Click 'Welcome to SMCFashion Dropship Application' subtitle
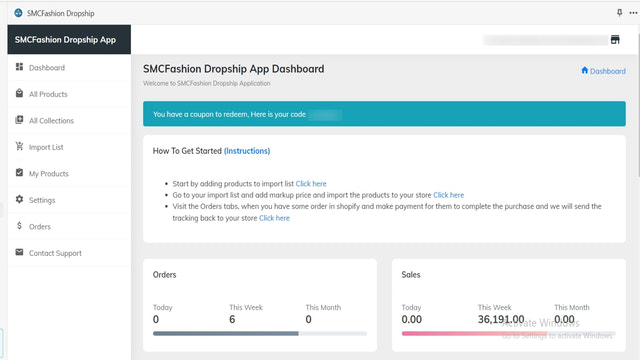This screenshot has width=640, height=360. [207, 83]
